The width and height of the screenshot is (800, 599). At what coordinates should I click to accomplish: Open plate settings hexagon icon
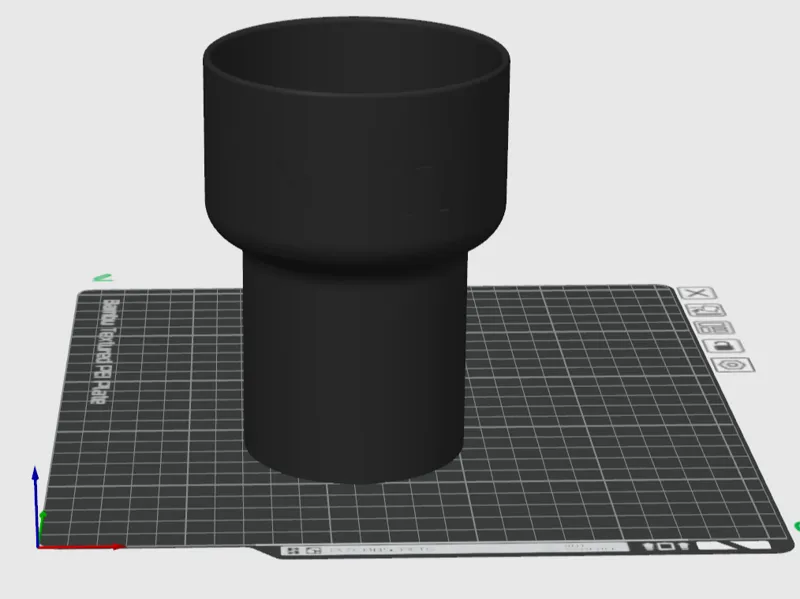(x=733, y=365)
